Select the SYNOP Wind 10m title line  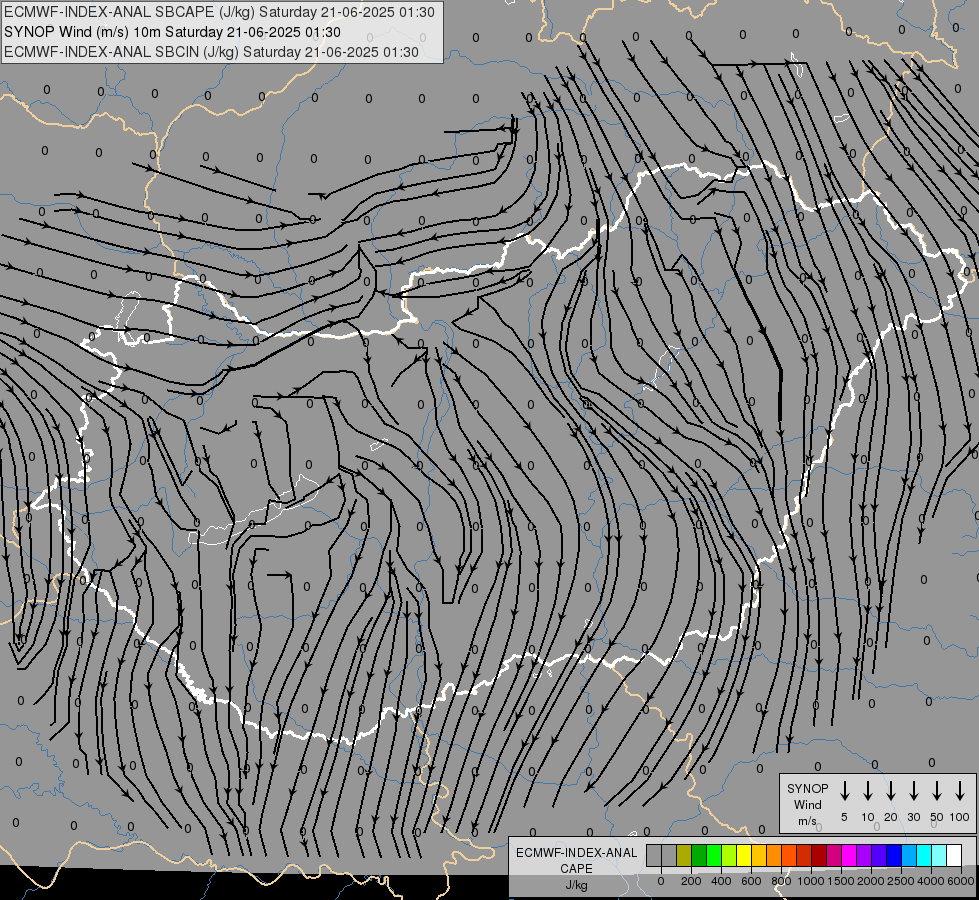click(172, 32)
